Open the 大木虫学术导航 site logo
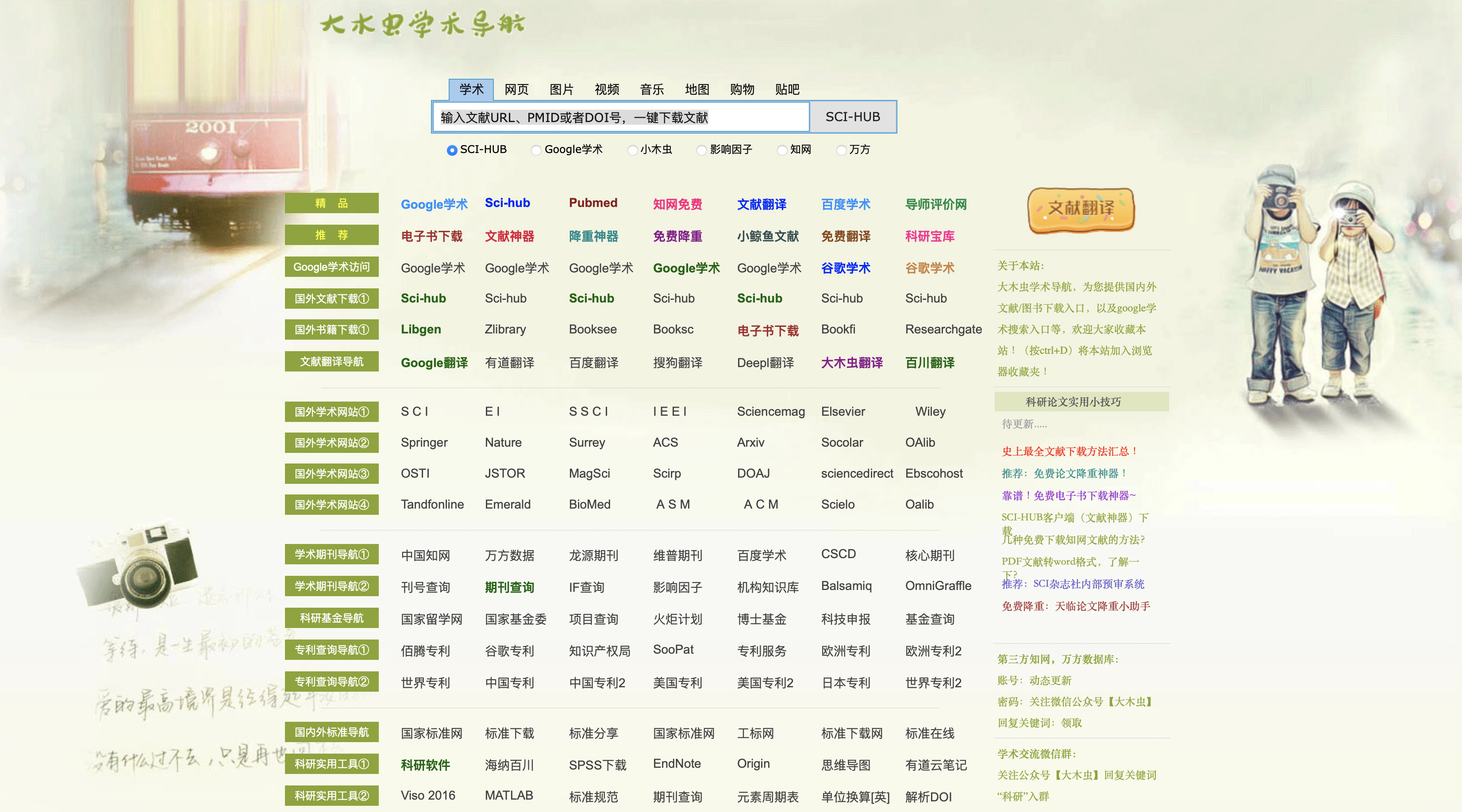Screen dimensions: 1462x812 click(423, 24)
